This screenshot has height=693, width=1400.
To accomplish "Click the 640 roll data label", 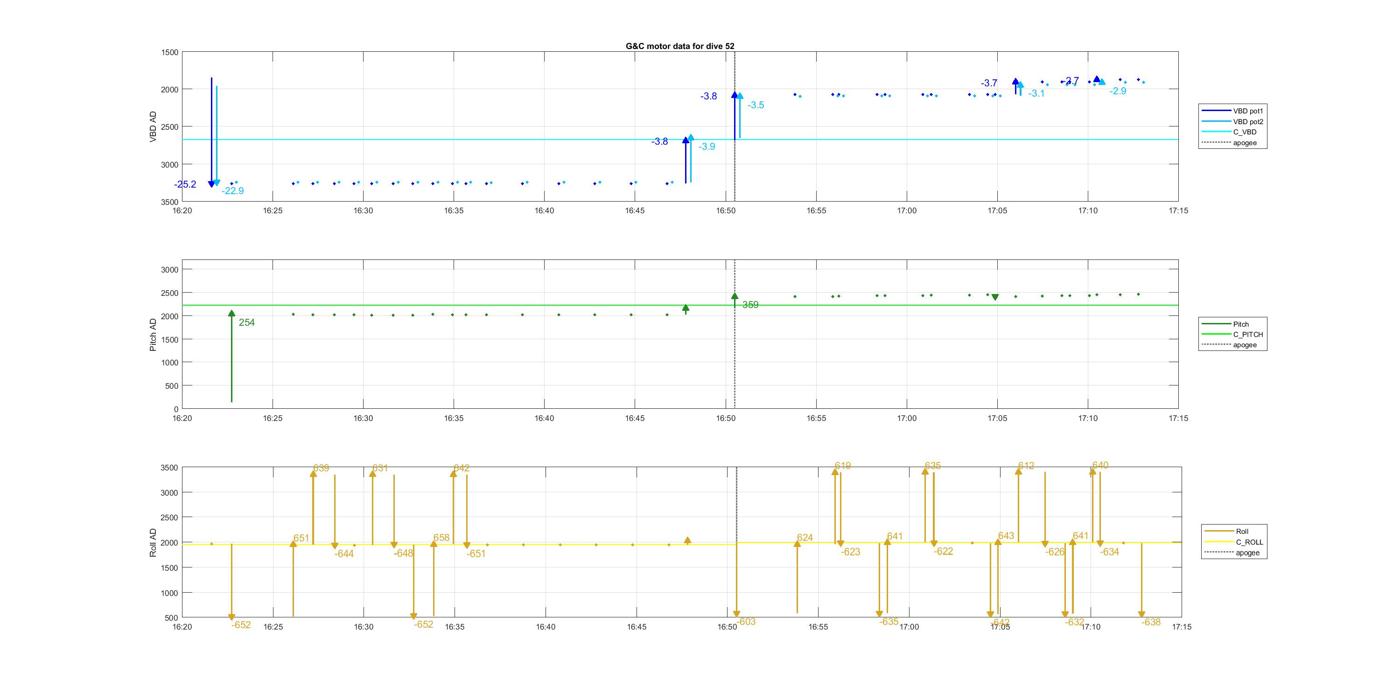I will click(x=1100, y=465).
